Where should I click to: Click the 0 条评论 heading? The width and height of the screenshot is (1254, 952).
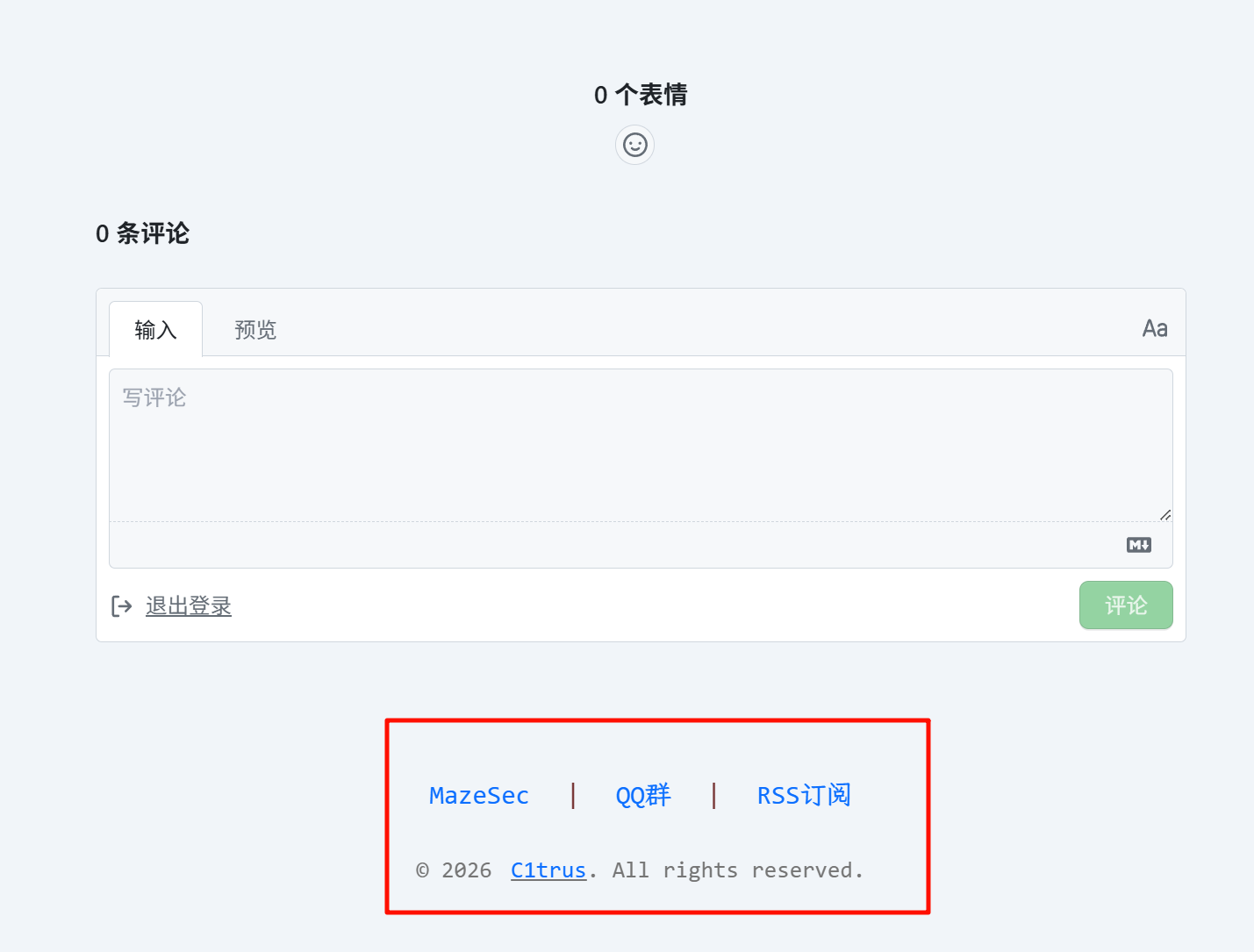coord(142,233)
